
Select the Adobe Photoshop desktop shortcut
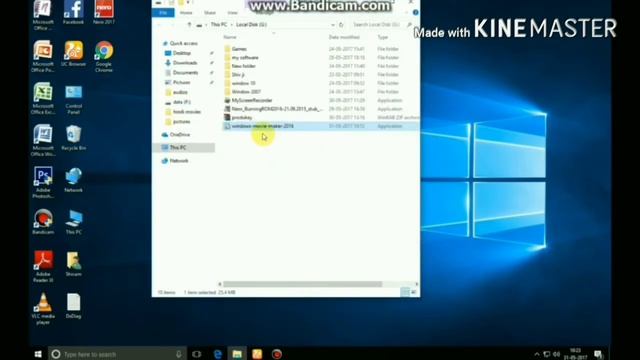[x=43, y=182]
